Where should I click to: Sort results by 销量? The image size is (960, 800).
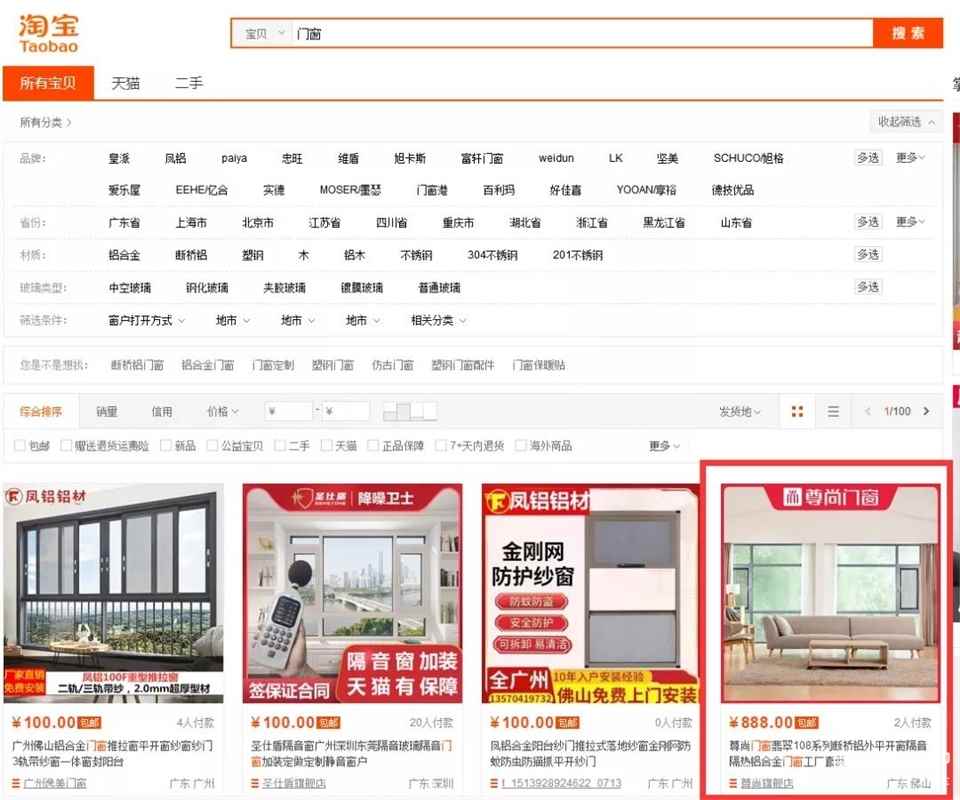[x=106, y=412]
